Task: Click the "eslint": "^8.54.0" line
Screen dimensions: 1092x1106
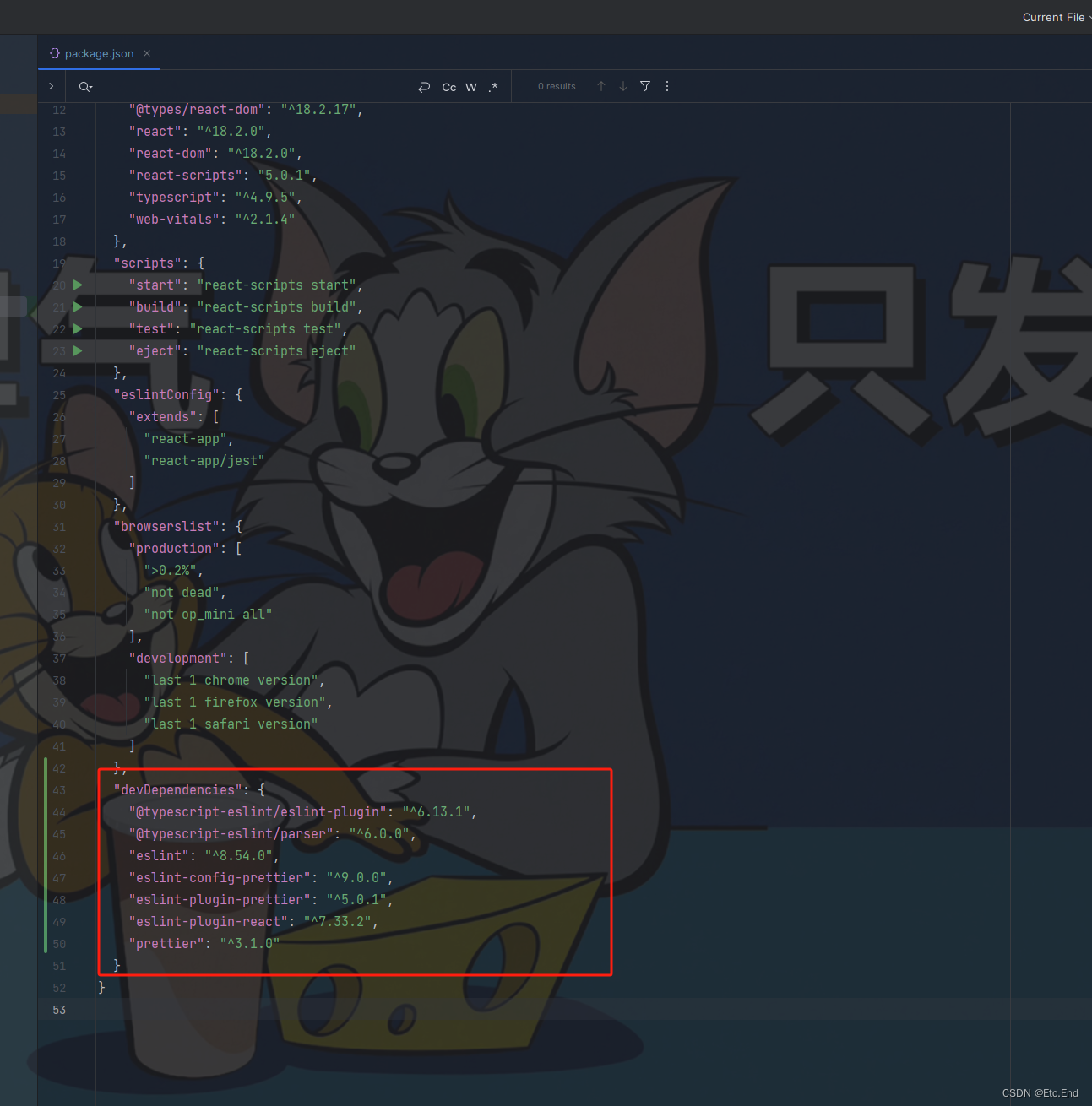Action: point(204,856)
